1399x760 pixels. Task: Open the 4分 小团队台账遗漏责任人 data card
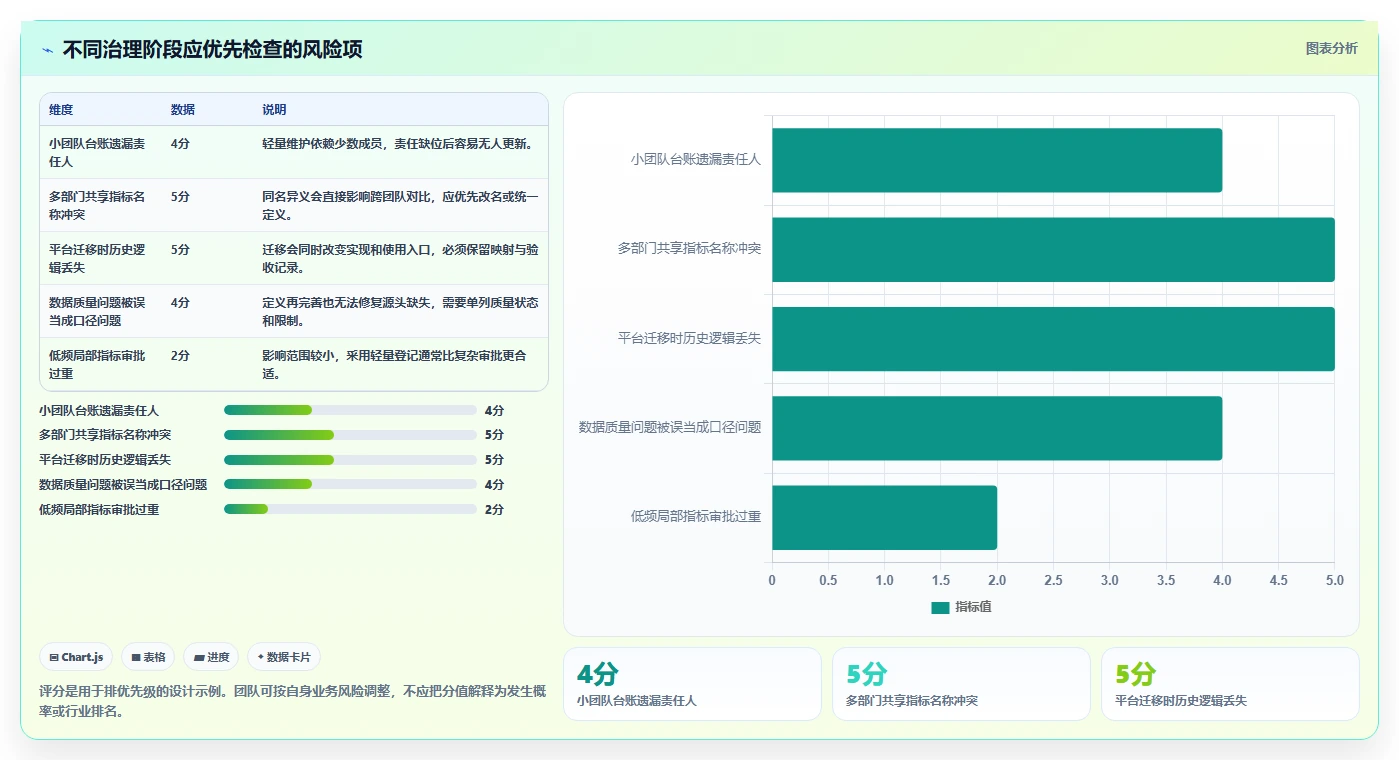pyautogui.click(x=692, y=684)
